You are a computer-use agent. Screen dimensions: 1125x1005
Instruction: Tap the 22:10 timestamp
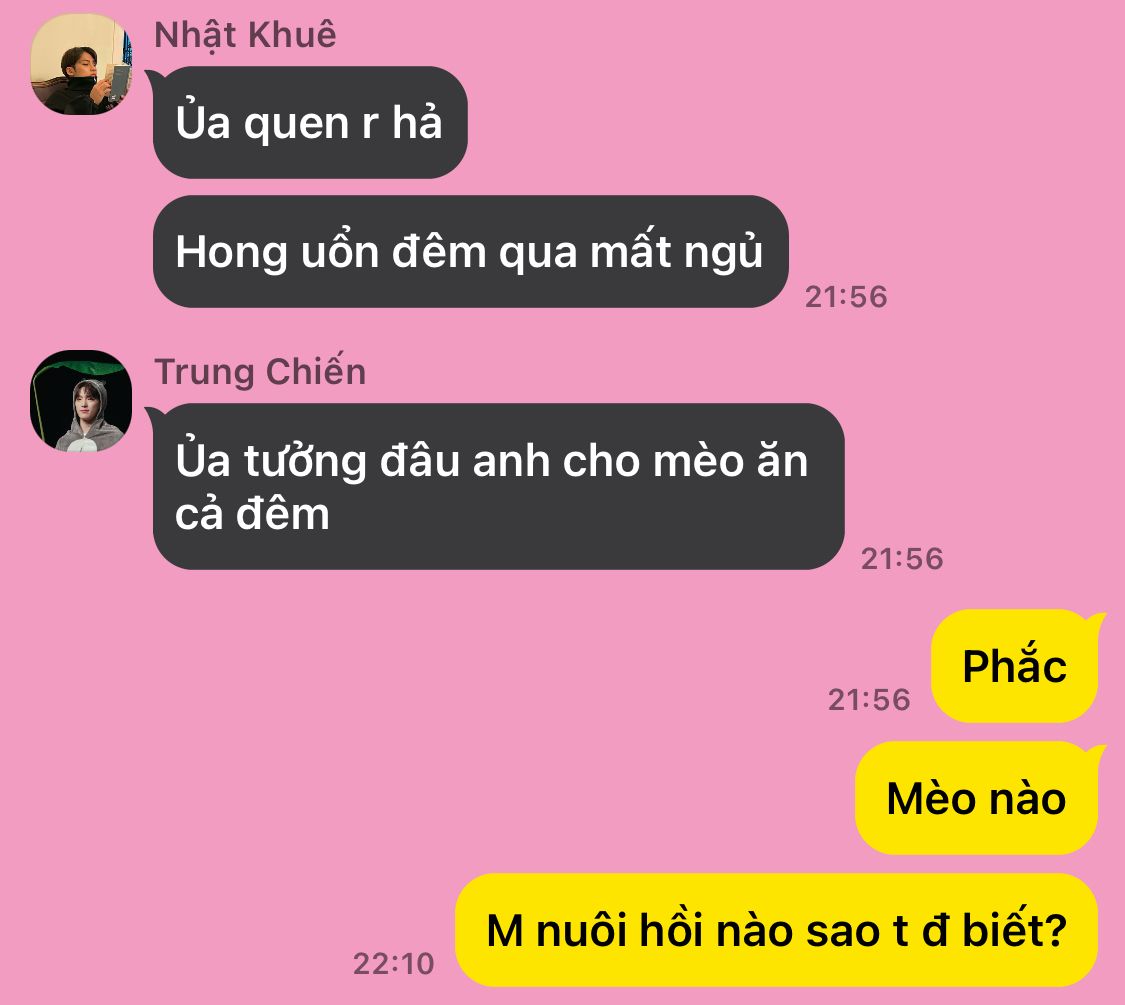tap(394, 963)
